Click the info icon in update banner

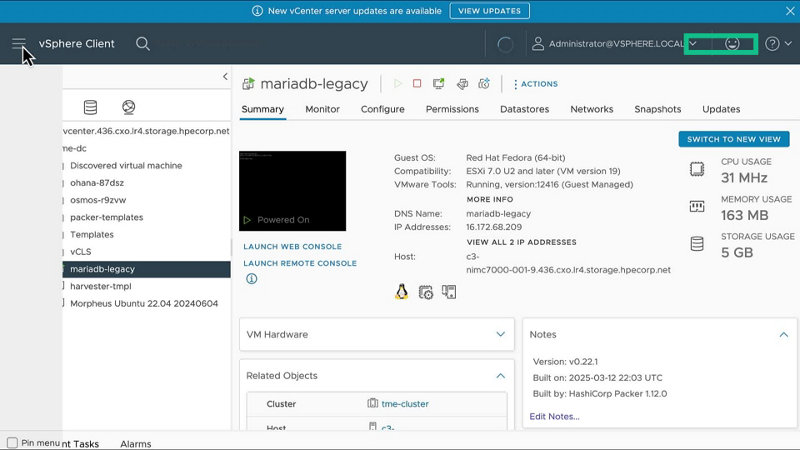point(257,11)
